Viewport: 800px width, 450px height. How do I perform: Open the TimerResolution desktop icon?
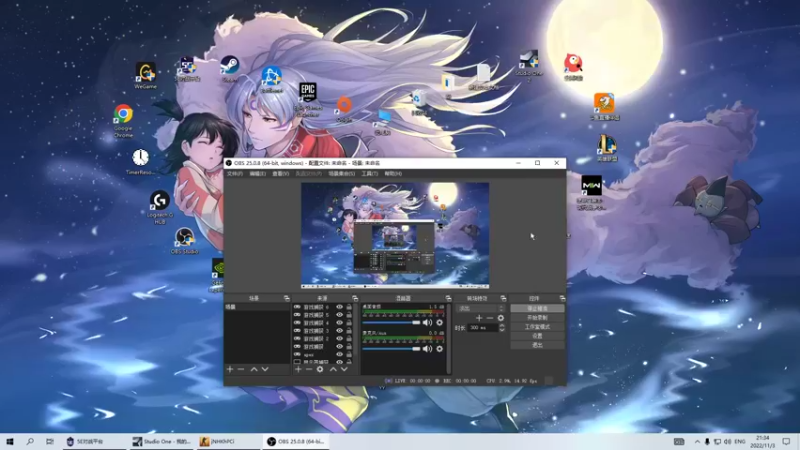click(140, 162)
